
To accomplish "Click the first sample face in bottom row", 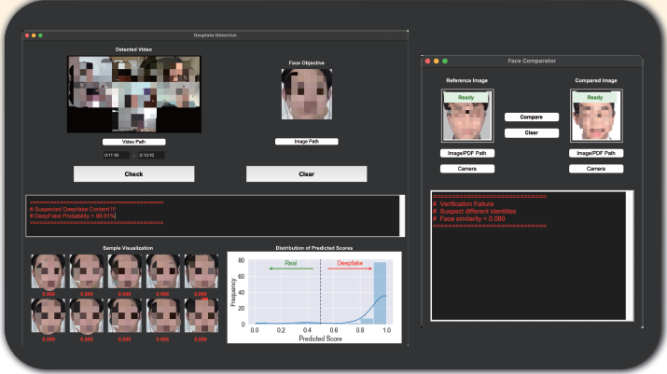I will point(48,316).
